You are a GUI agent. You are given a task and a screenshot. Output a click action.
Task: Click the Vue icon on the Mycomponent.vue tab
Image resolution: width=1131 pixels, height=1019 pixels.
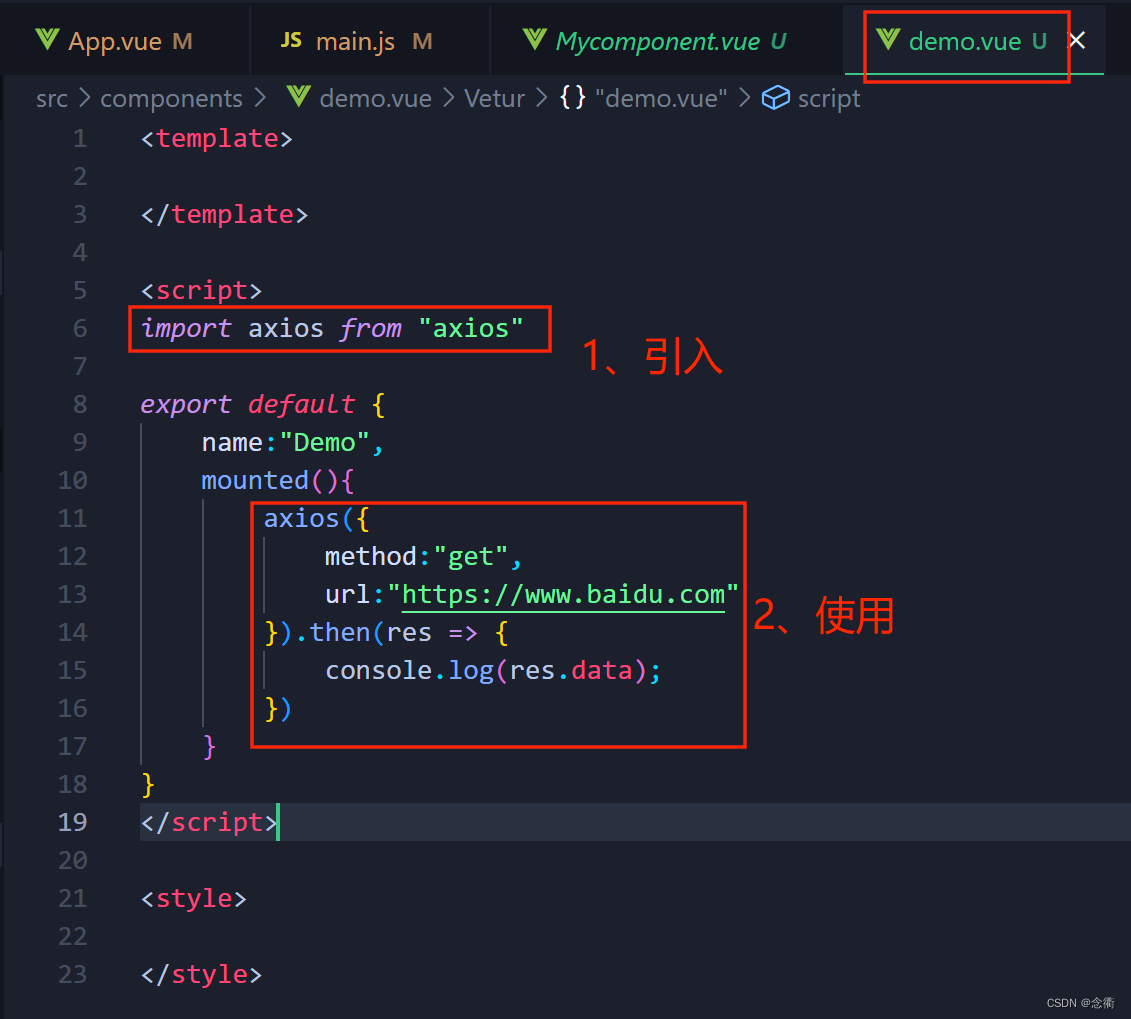535,40
